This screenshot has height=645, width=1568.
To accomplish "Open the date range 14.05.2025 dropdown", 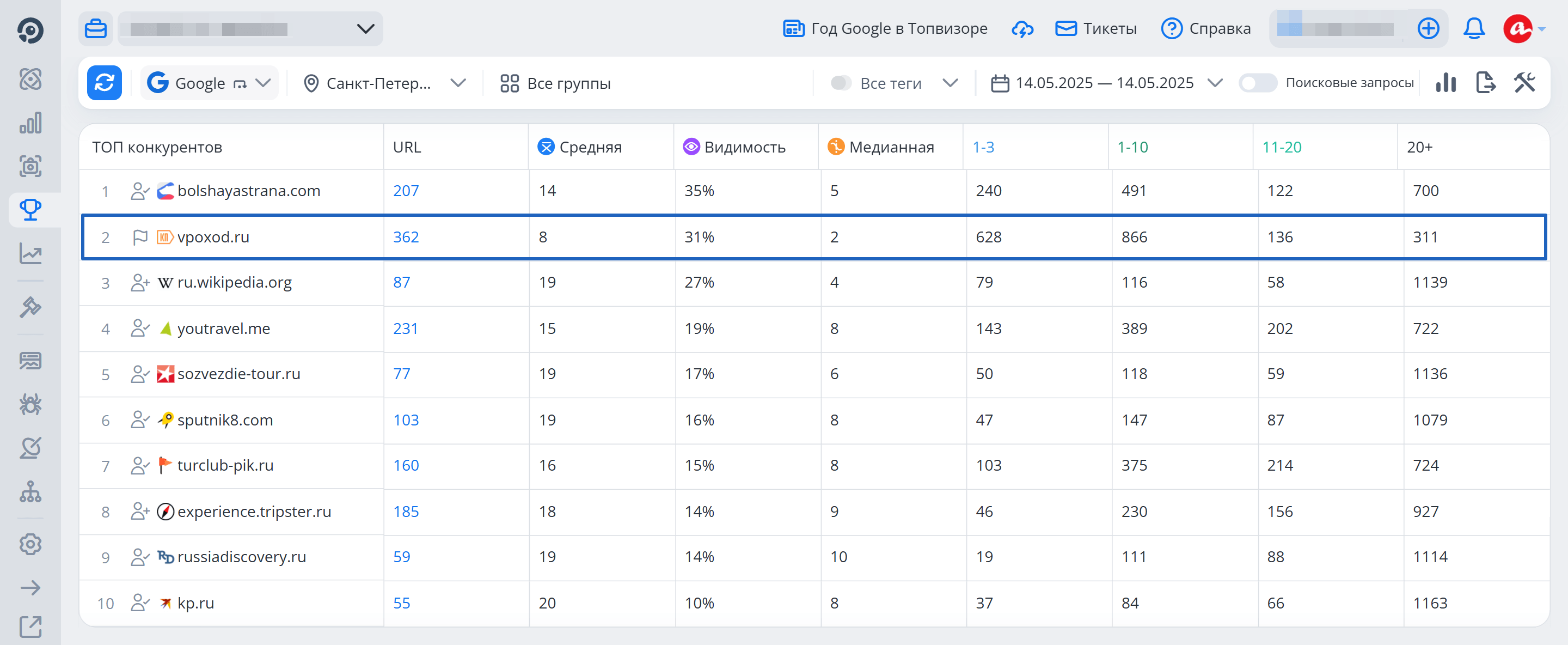I will point(1105,83).
